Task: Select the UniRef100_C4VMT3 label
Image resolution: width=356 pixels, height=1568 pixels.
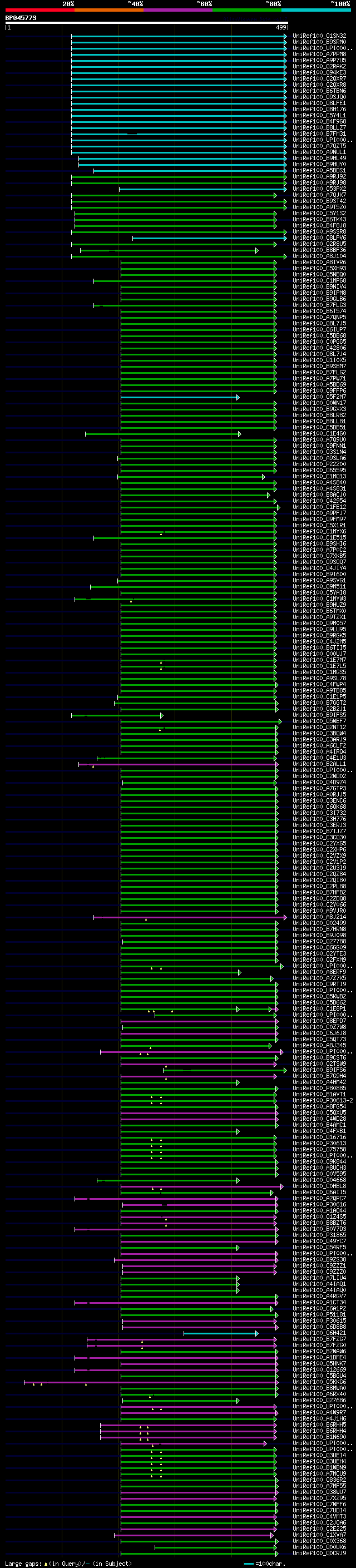Action: [x=319, y=1516]
